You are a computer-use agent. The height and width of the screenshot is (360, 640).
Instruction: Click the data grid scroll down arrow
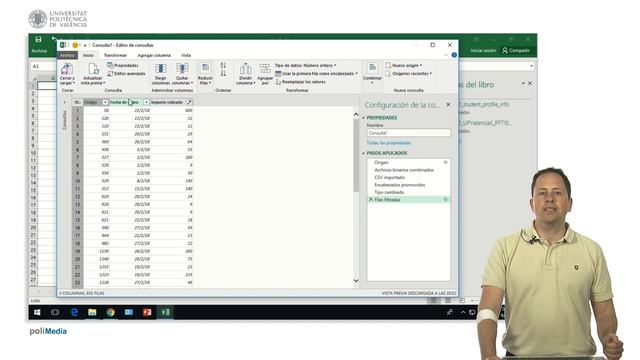click(356, 281)
